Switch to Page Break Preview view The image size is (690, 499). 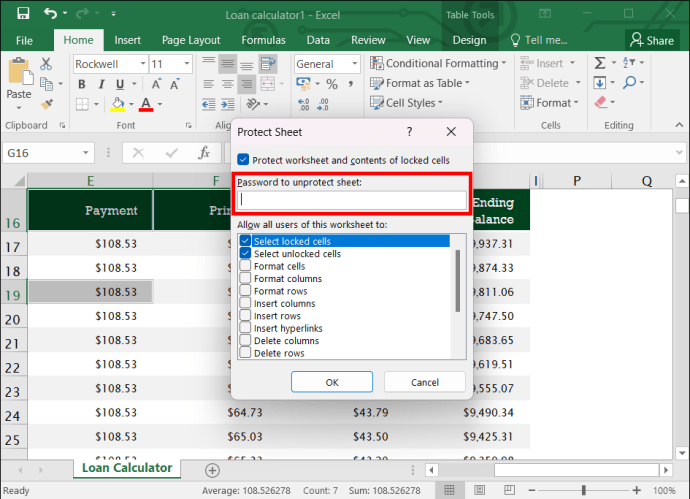[509, 490]
